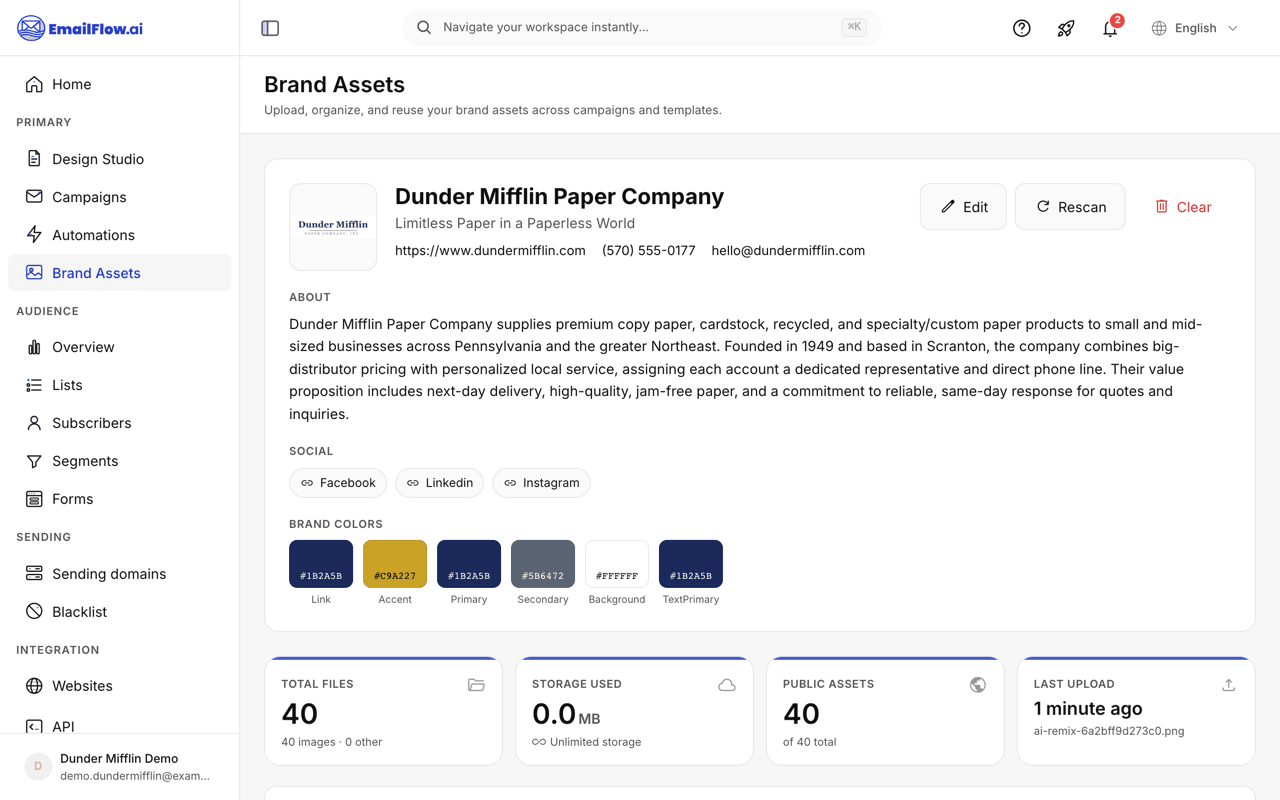Screen dimensions: 1280x800
Task: Open the Facebook social link
Action: pos(338,483)
